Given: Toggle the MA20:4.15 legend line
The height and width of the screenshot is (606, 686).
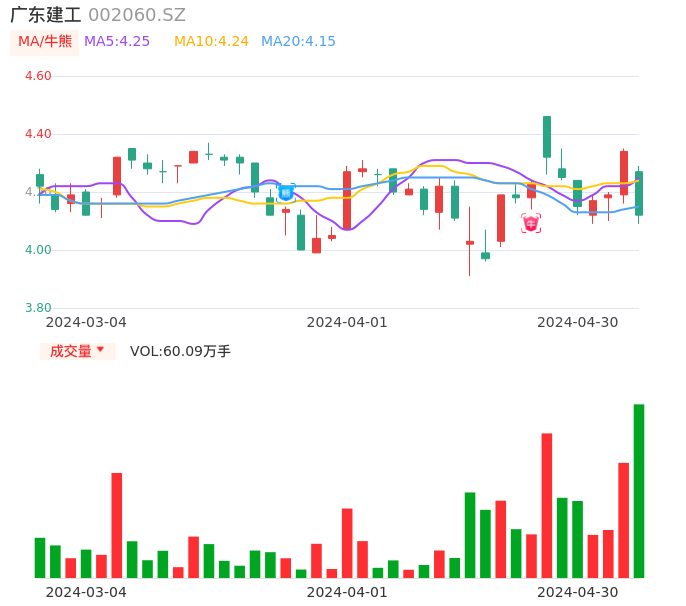Looking at the screenshot, I should click(x=298, y=42).
